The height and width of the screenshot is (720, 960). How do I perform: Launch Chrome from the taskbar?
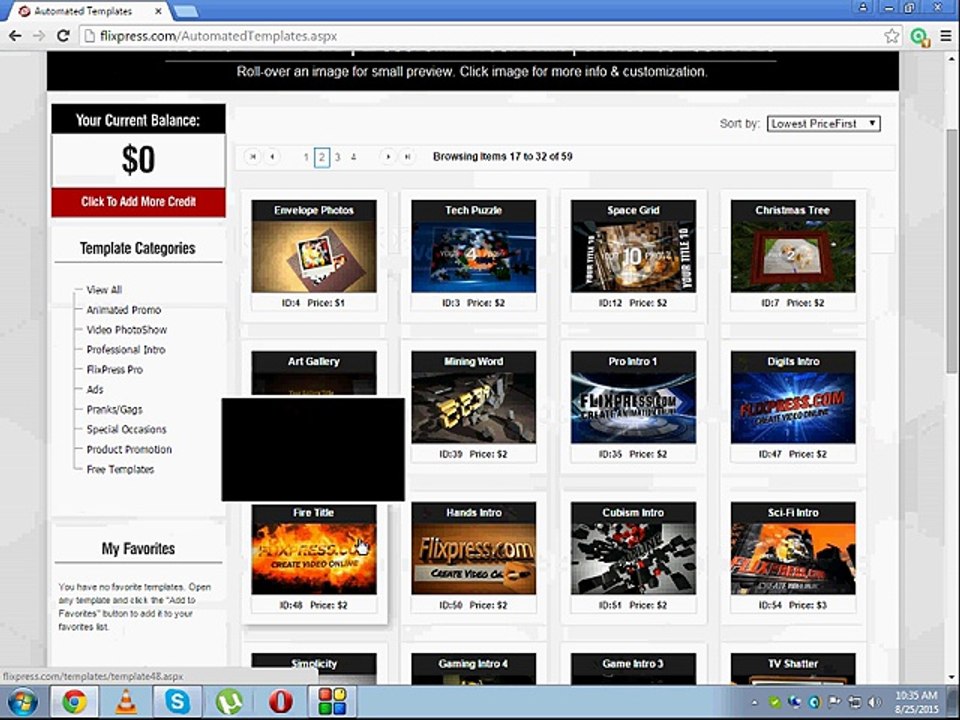[74, 702]
